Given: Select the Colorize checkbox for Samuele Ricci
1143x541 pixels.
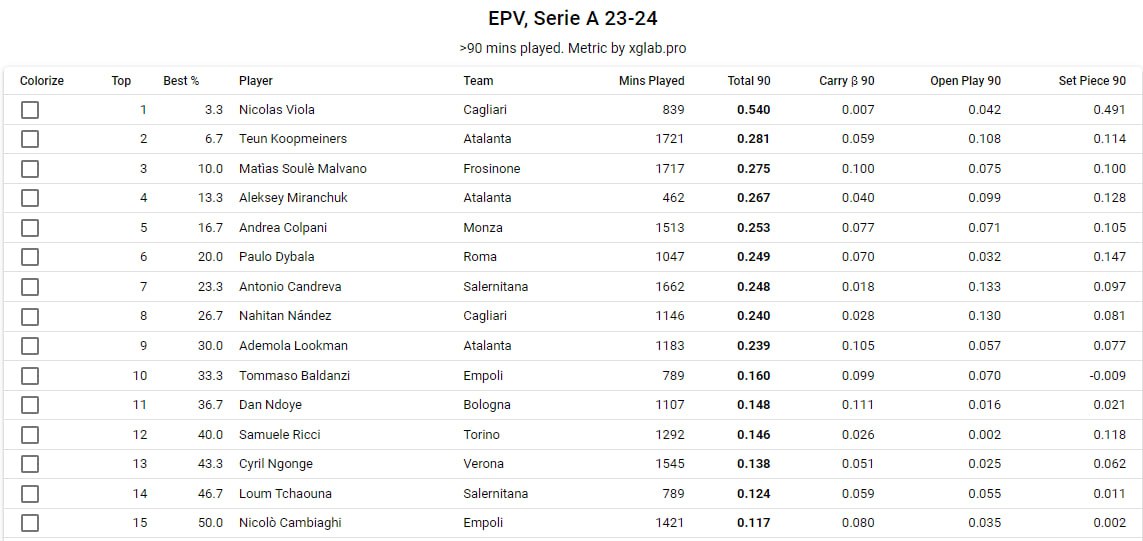Looking at the screenshot, I should (x=30, y=435).
